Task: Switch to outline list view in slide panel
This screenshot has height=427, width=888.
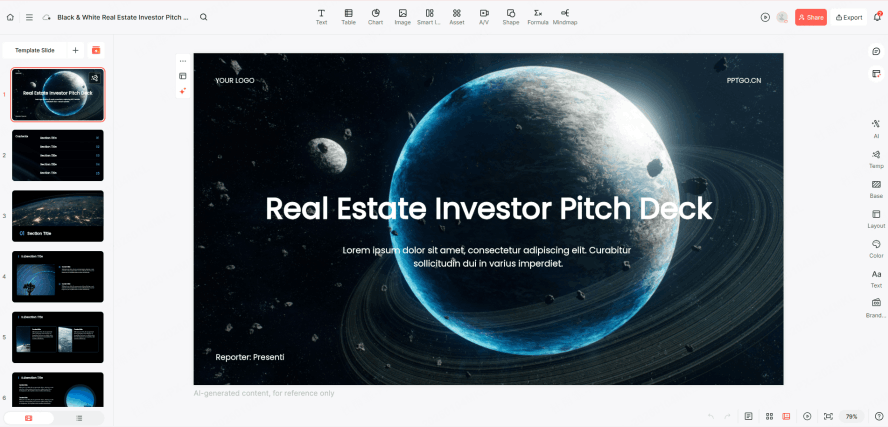Action: click(79, 418)
